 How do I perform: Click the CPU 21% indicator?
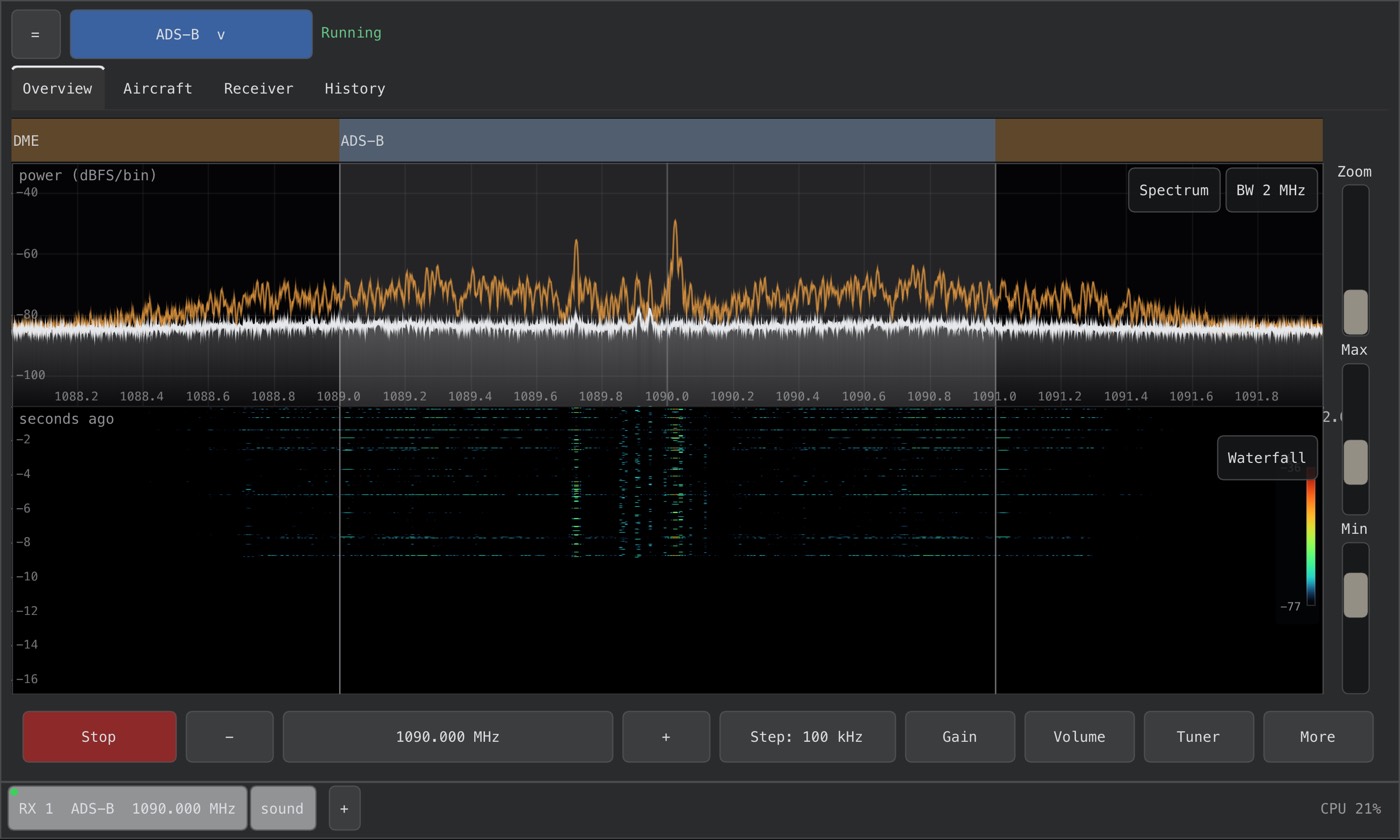(1350, 808)
